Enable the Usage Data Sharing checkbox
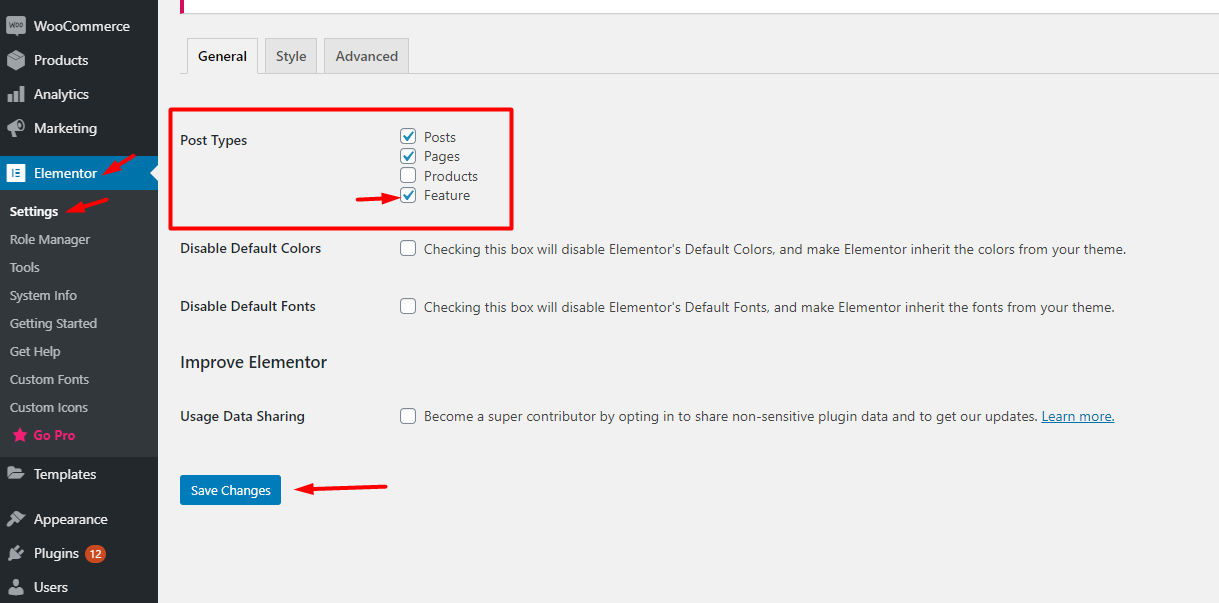1219x603 pixels. (408, 416)
